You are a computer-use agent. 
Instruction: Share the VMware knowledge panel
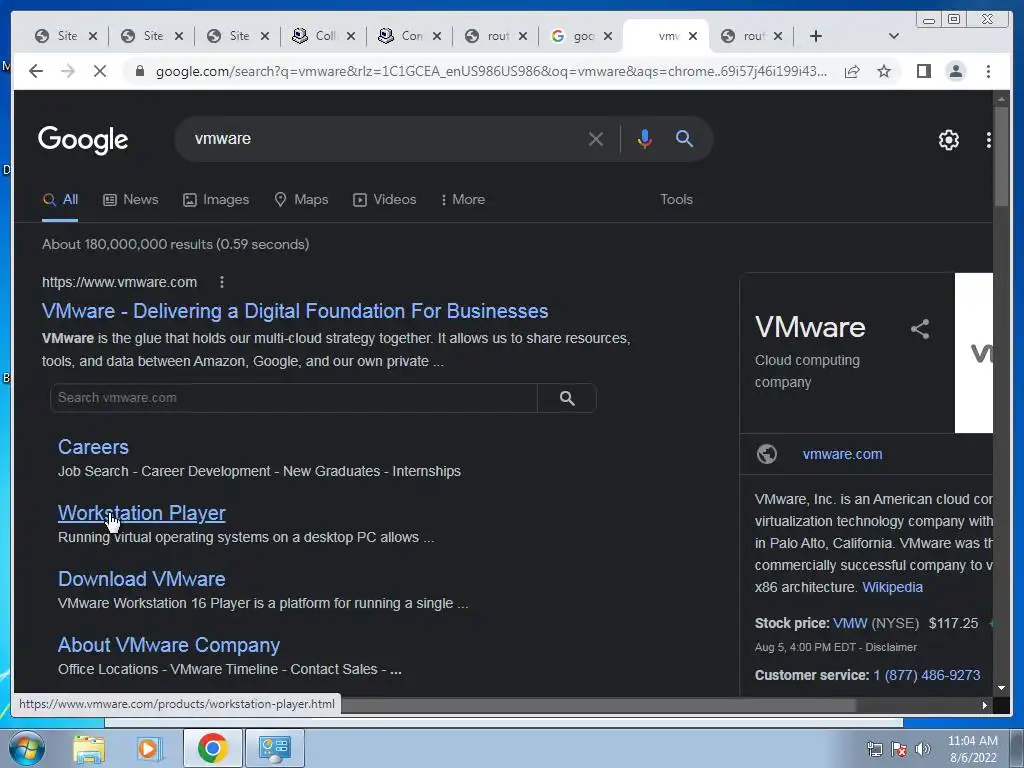click(x=920, y=328)
